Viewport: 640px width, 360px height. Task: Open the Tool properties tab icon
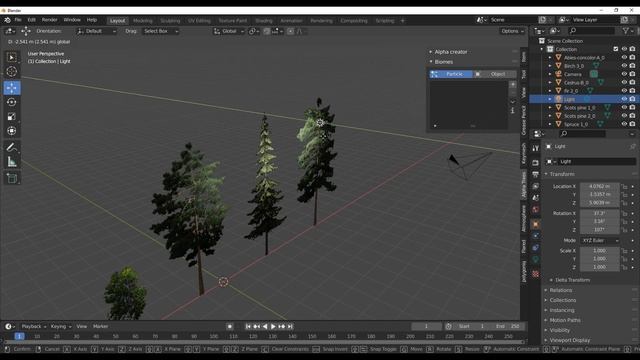(536, 149)
